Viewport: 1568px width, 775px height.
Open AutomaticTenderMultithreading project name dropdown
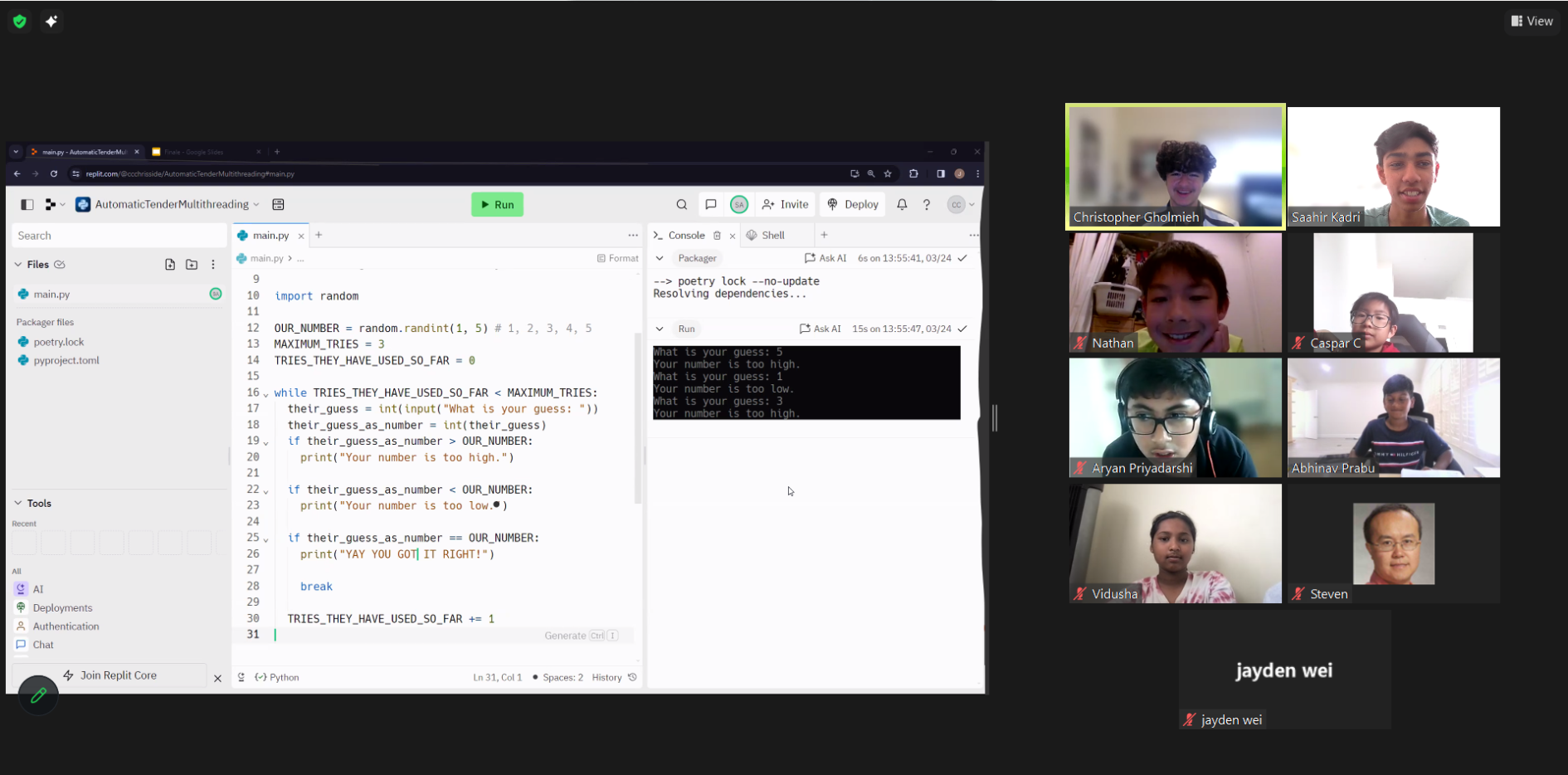(172, 204)
